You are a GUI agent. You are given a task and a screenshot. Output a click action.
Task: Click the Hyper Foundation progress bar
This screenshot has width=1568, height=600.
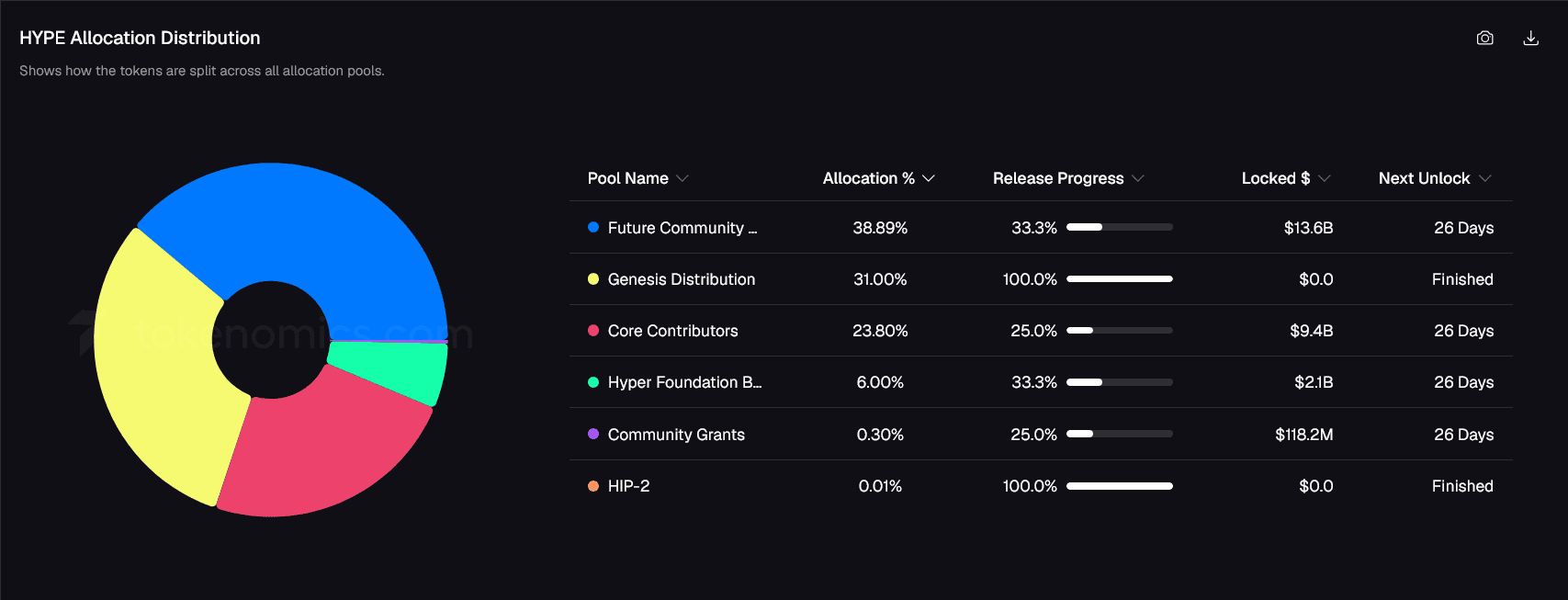[1120, 381]
